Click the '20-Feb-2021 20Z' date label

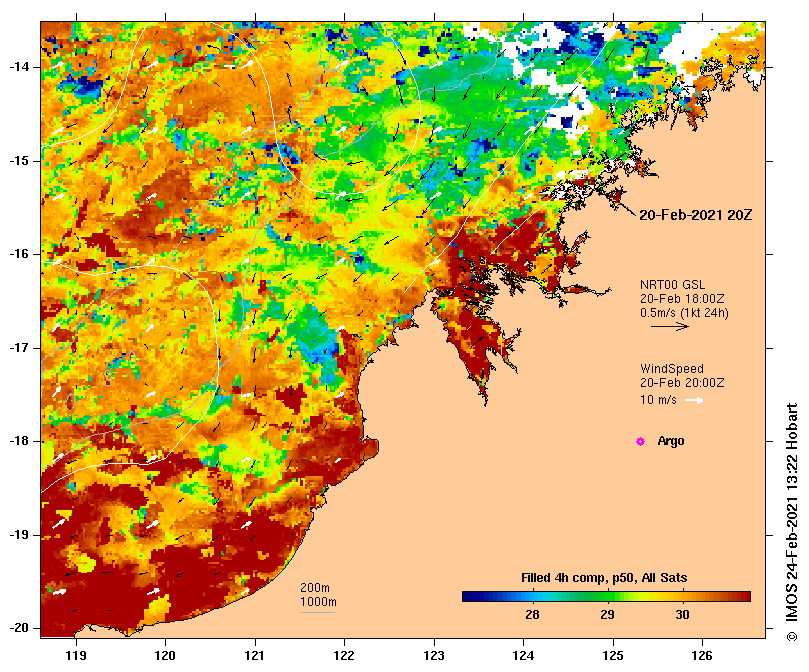click(695, 215)
